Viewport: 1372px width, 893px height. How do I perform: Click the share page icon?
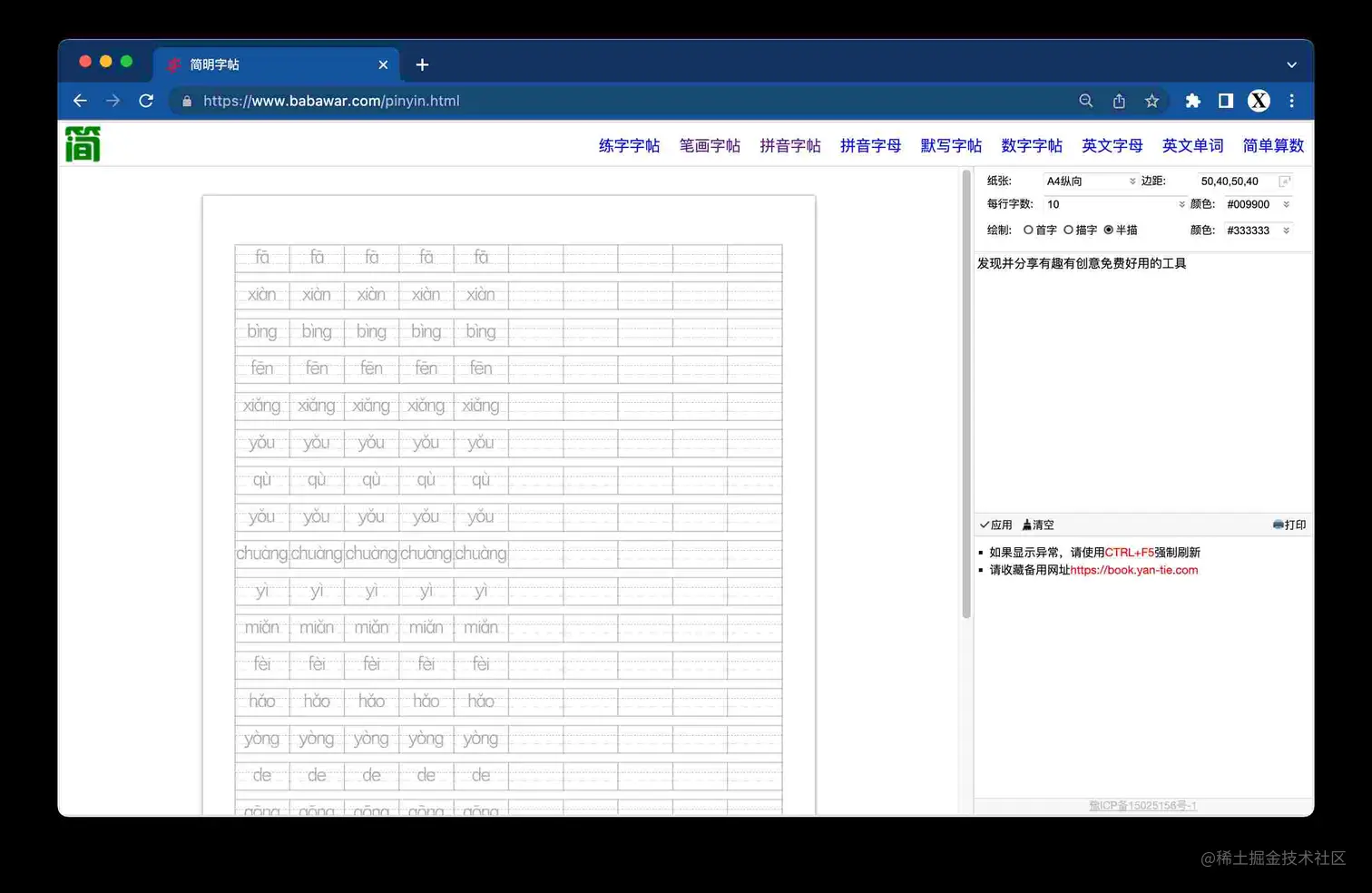point(1119,101)
